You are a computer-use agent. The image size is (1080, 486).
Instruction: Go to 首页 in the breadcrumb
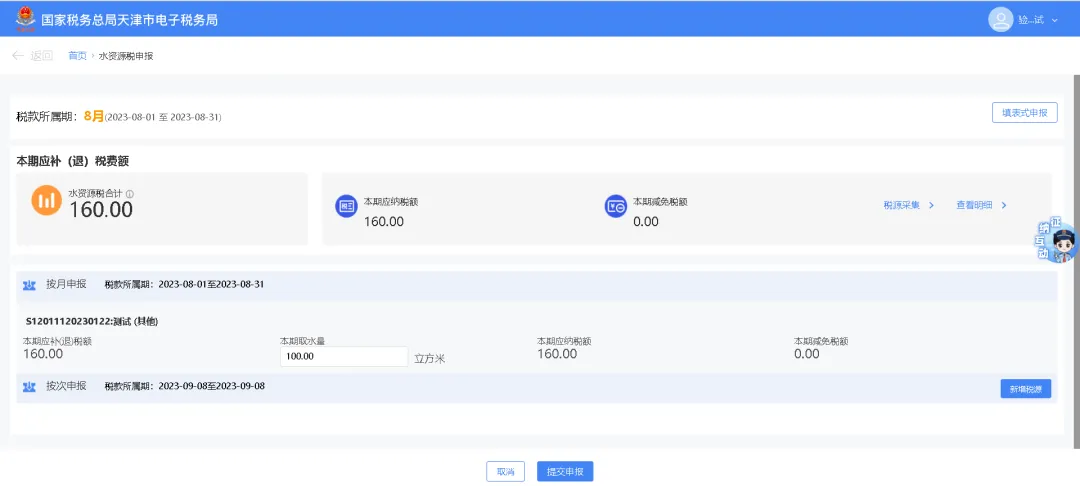pos(77,56)
